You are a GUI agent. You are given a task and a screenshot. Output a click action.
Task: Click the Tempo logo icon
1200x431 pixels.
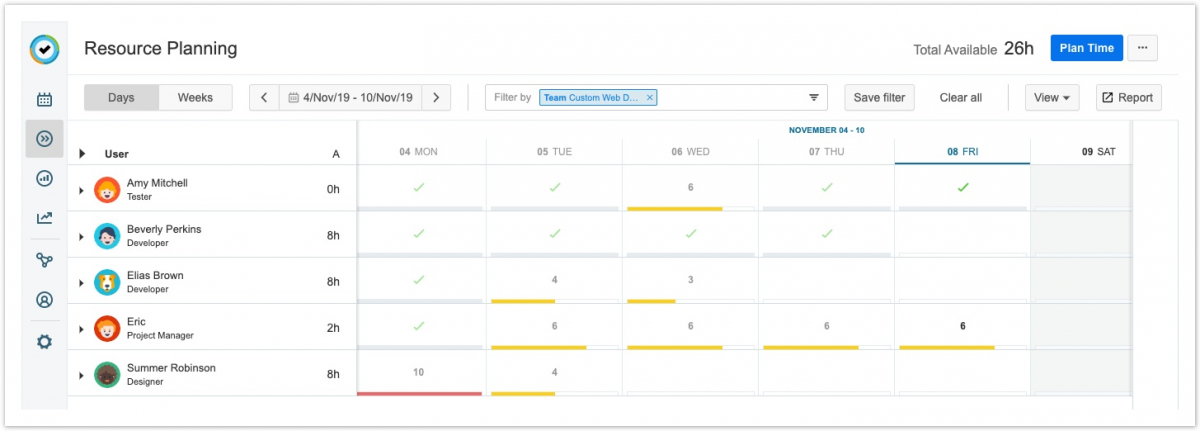point(44,49)
